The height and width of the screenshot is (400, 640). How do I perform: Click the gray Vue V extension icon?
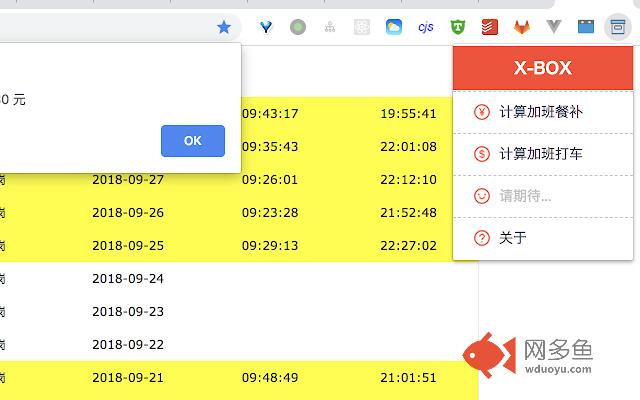553,27
